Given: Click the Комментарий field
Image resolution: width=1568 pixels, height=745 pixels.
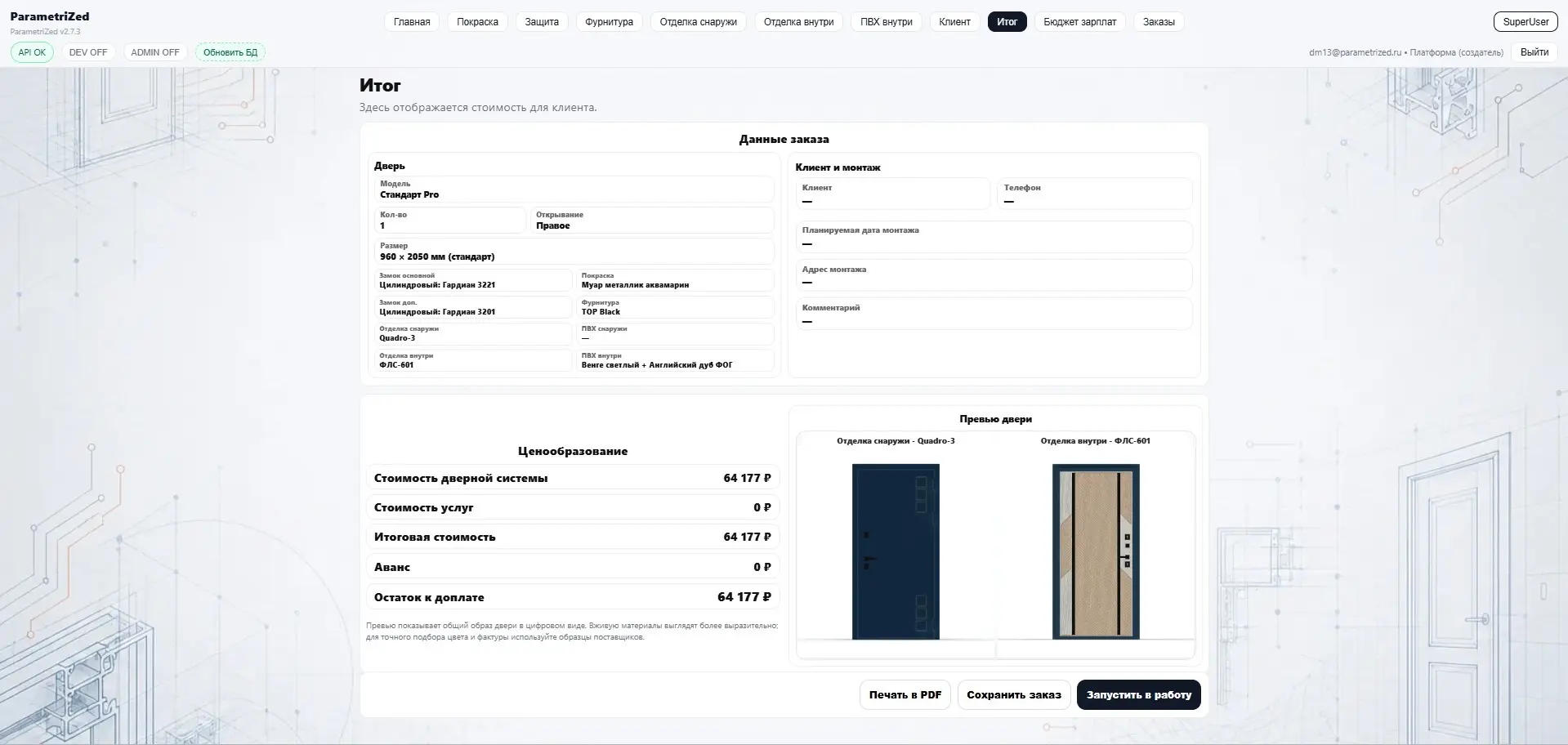Looking at the screenshot, I should tap(994, 314).
